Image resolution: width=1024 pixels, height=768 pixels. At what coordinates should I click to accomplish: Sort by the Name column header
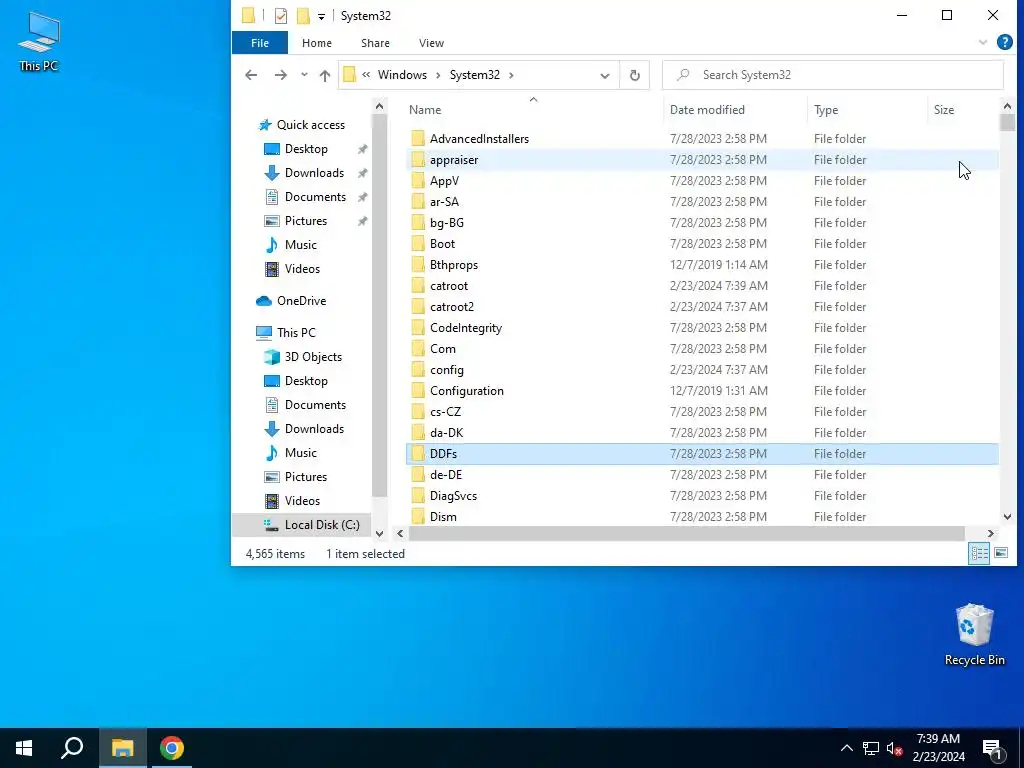tap(533, 110)
